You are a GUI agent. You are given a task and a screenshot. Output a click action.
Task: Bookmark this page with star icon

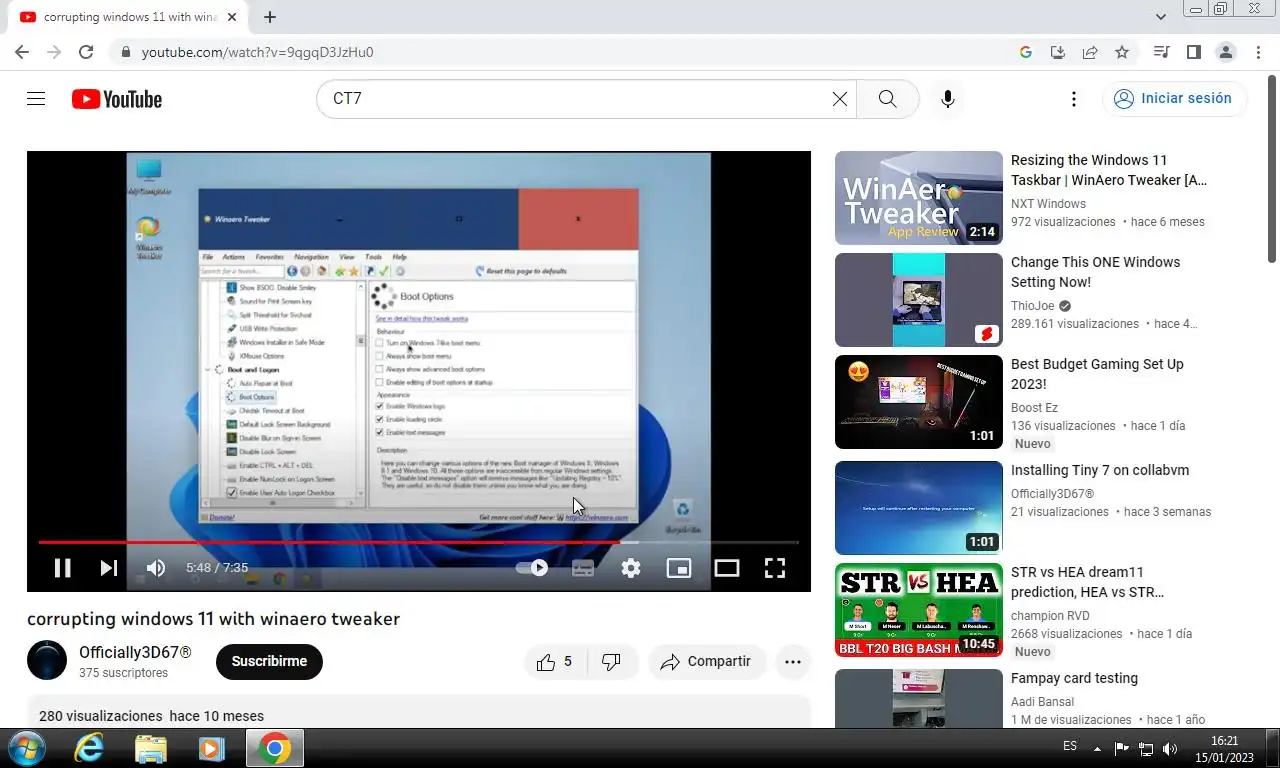coord(1122,52)
